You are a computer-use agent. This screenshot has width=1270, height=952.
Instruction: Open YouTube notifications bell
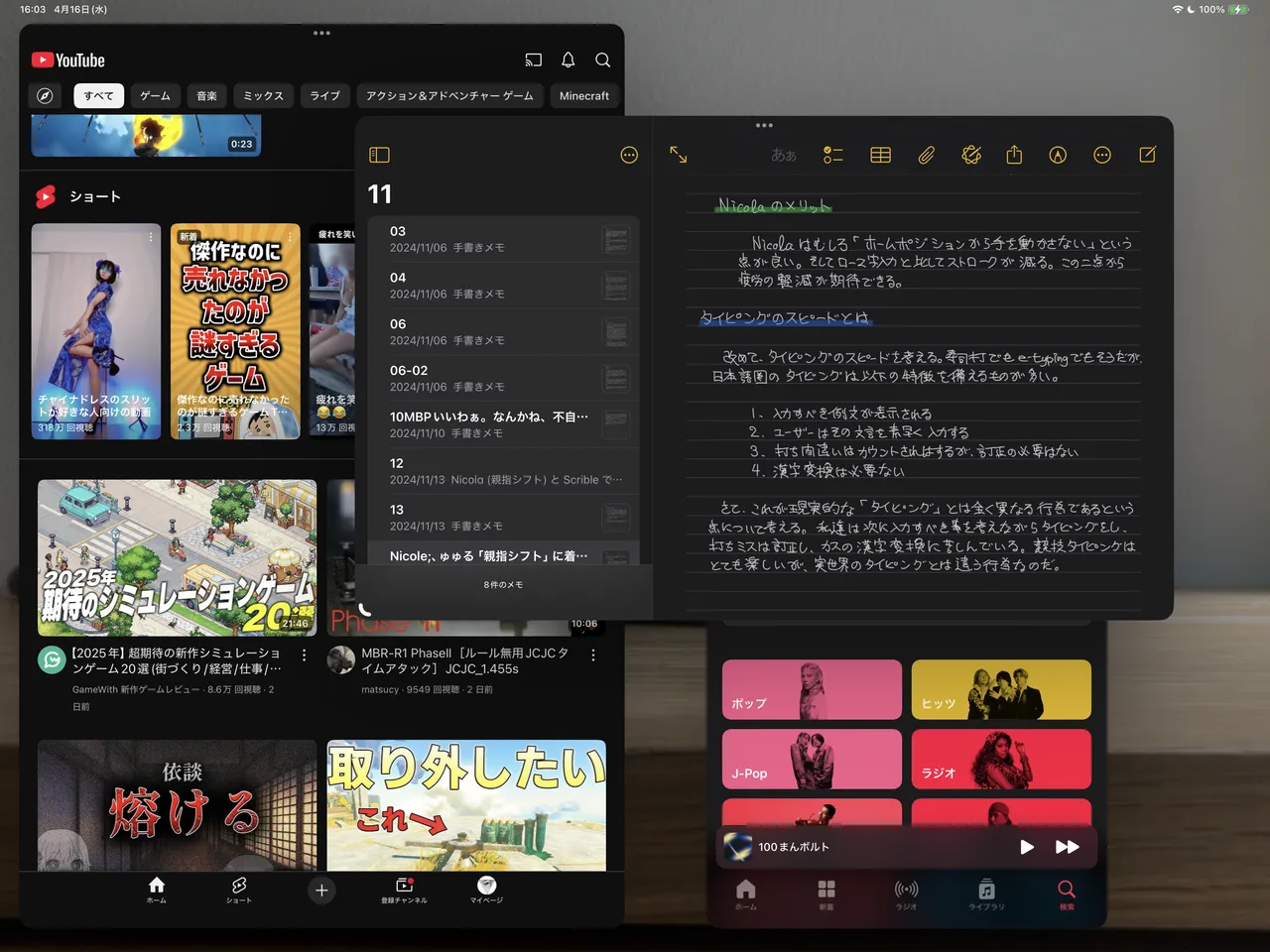[568, 60]
